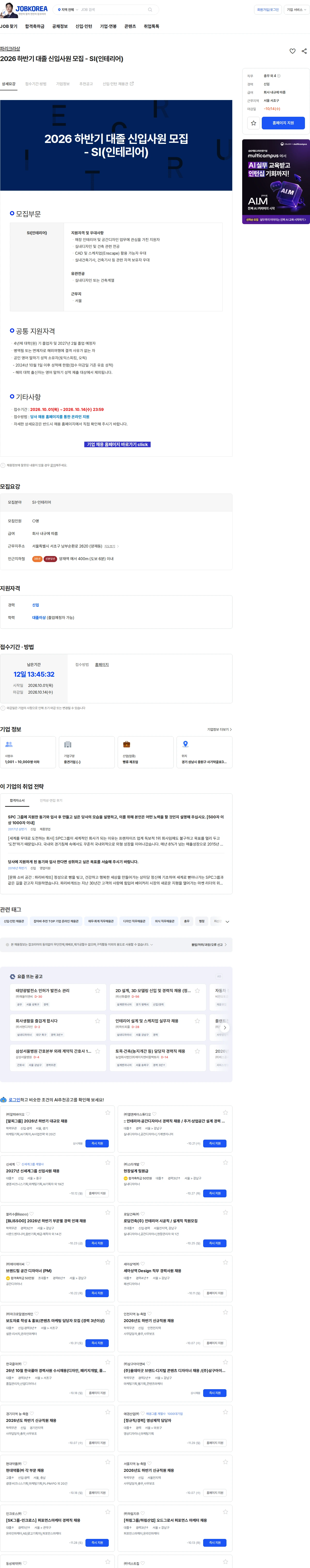Favorite this posting with the header heart icon

point(292,51)
